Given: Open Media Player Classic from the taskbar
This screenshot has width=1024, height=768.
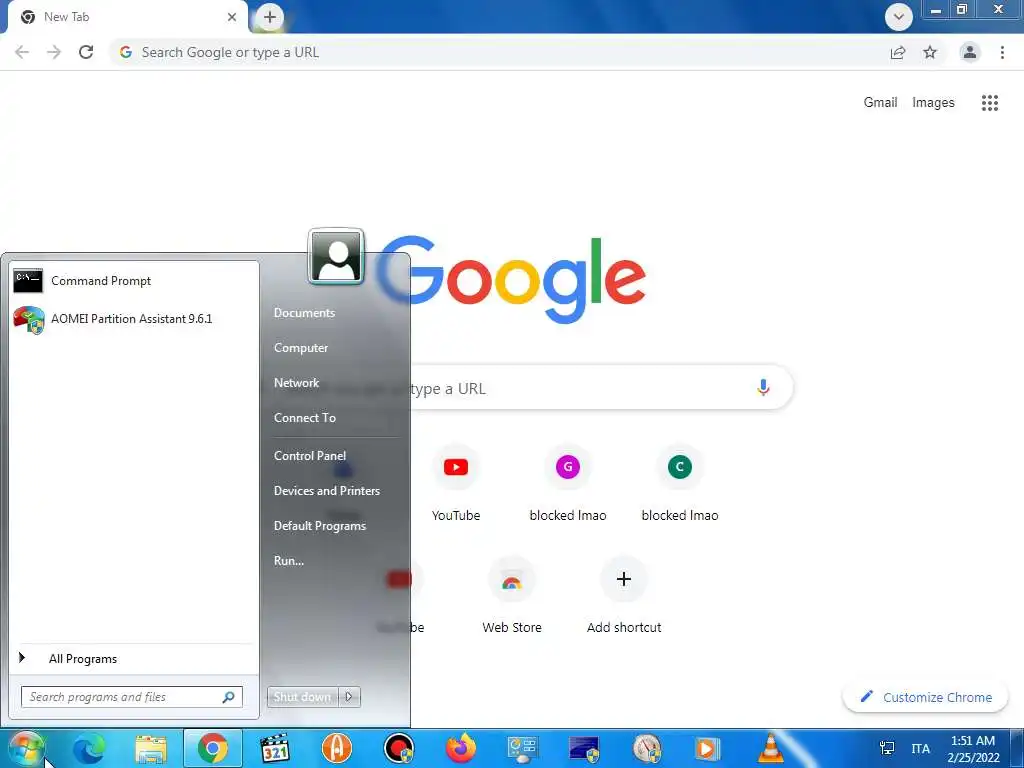Looking at the screenshot, I should coord(274,749).
